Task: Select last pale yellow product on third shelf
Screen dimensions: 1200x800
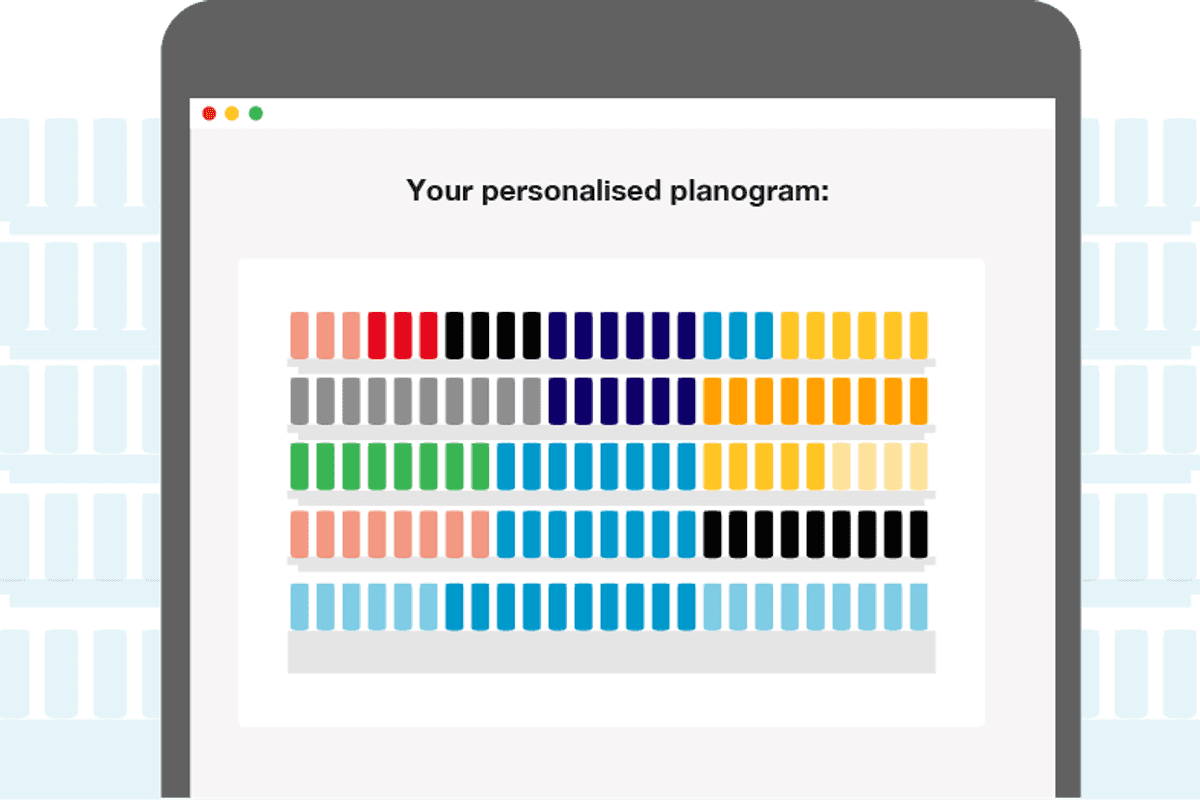Action: tap(918, 466)
